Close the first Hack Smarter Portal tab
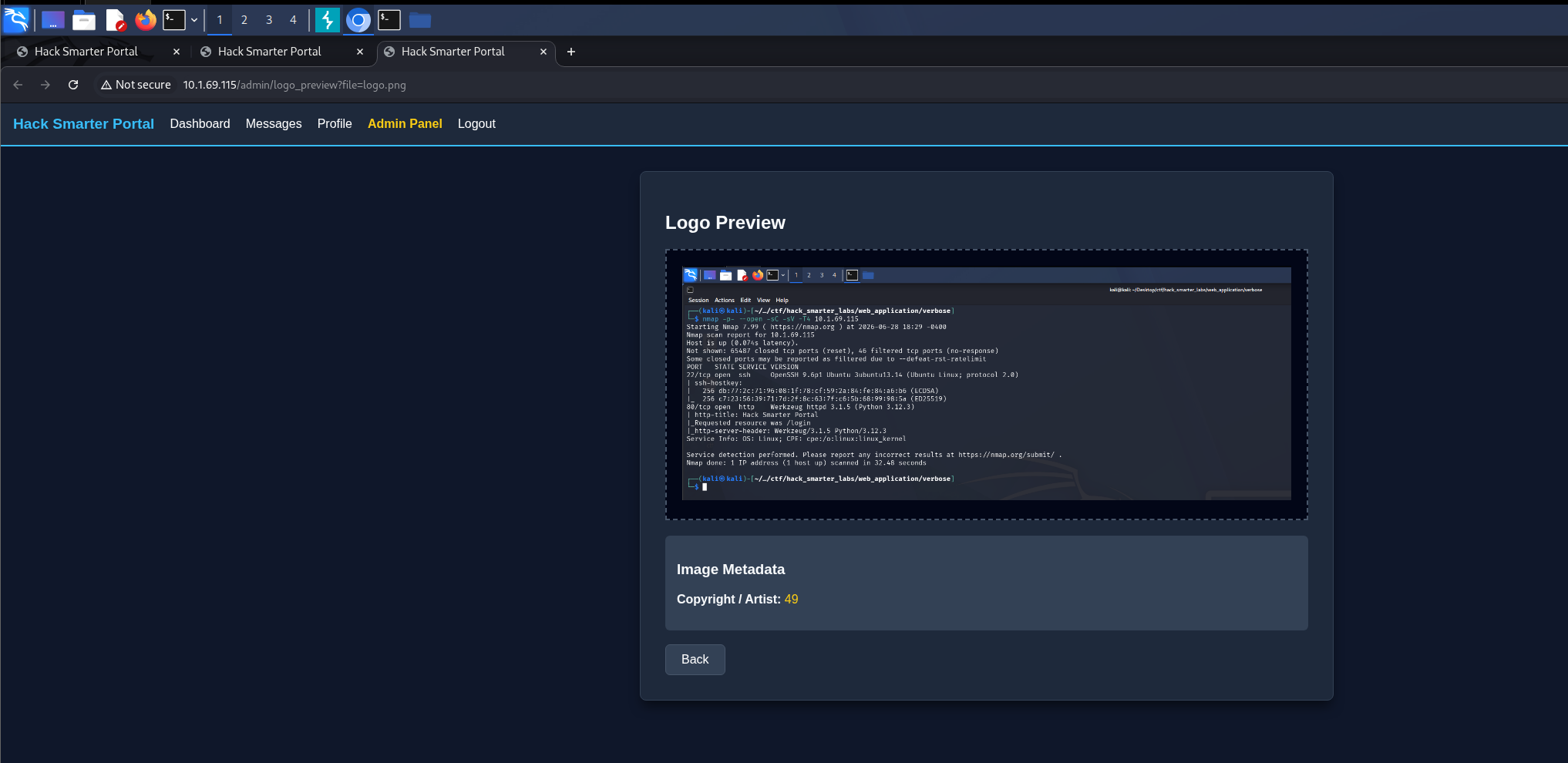Screen dimensions: 1568x763 [177, 52]
